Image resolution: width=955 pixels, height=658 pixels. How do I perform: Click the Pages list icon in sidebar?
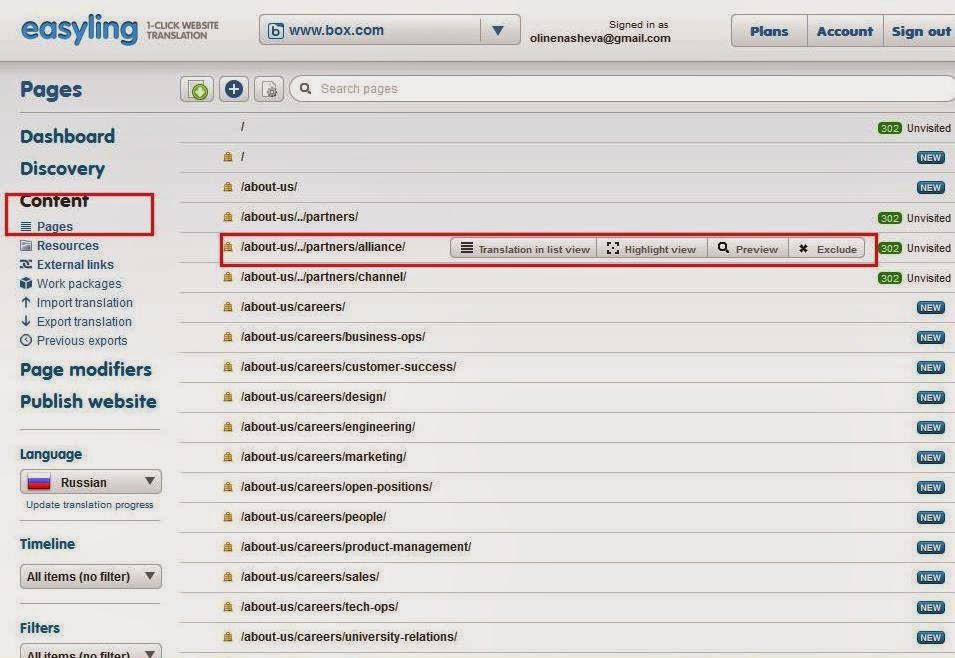coord(26,227)
